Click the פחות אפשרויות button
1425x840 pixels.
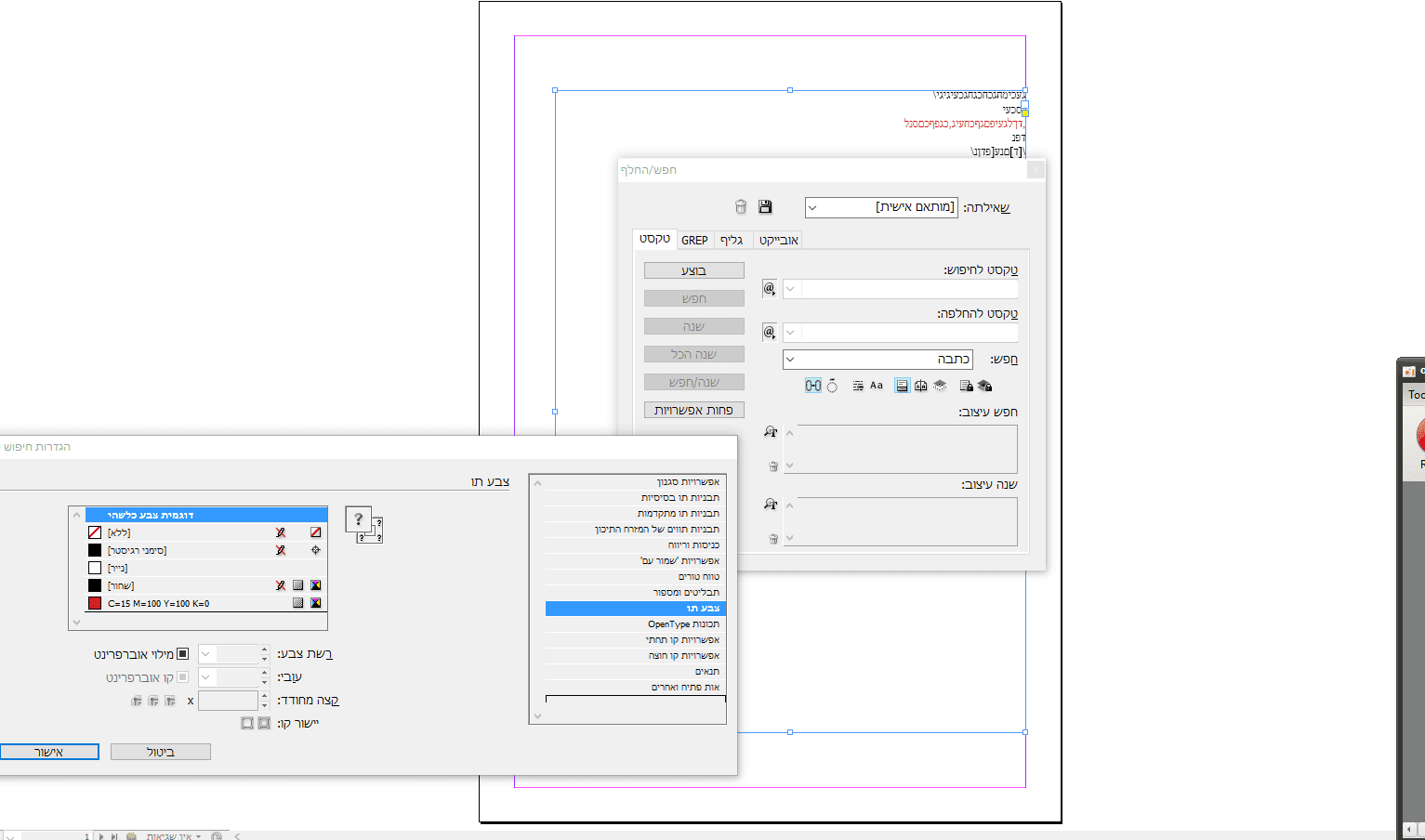click(x=694, y=410)
